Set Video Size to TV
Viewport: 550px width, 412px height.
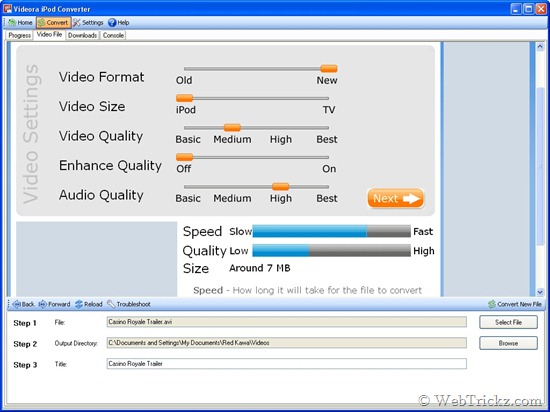329,110
